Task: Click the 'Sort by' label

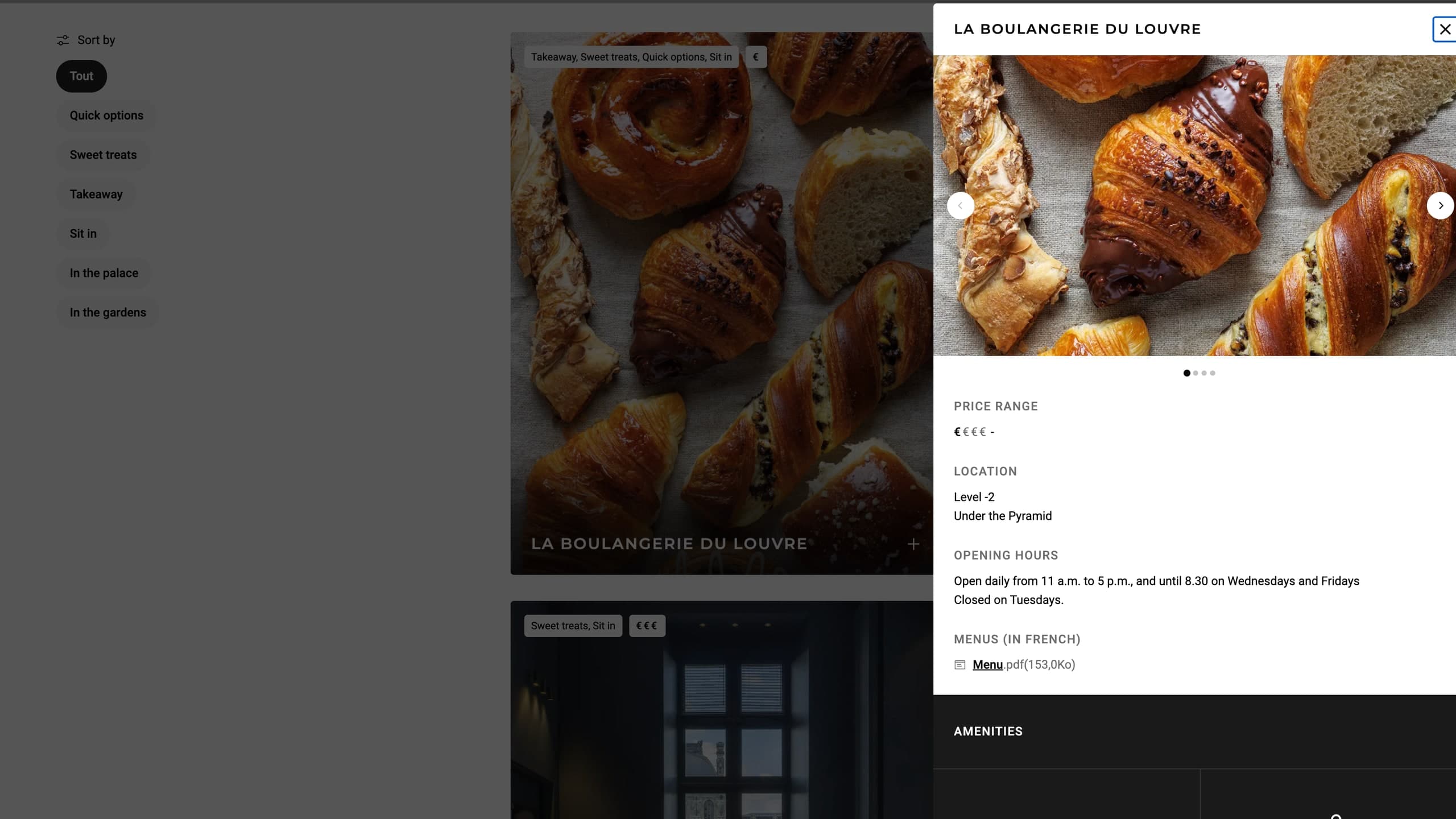Action: 96,40
